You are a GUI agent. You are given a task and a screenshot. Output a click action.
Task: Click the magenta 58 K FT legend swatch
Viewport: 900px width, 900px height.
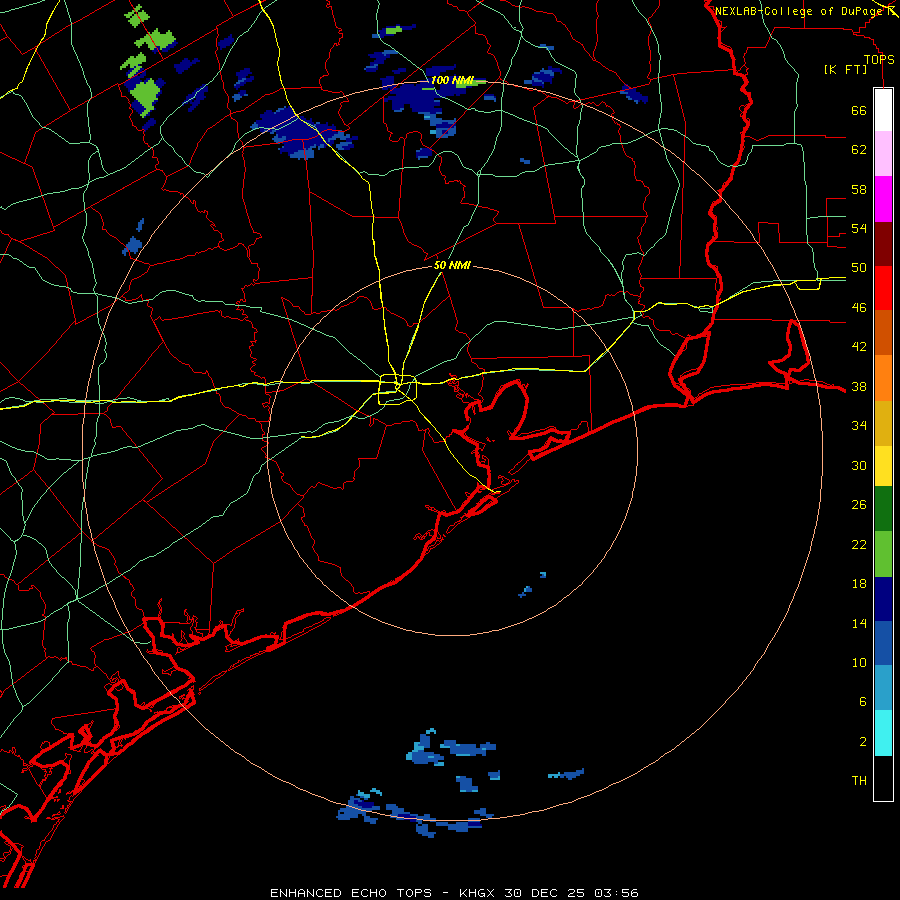point(883,199)
